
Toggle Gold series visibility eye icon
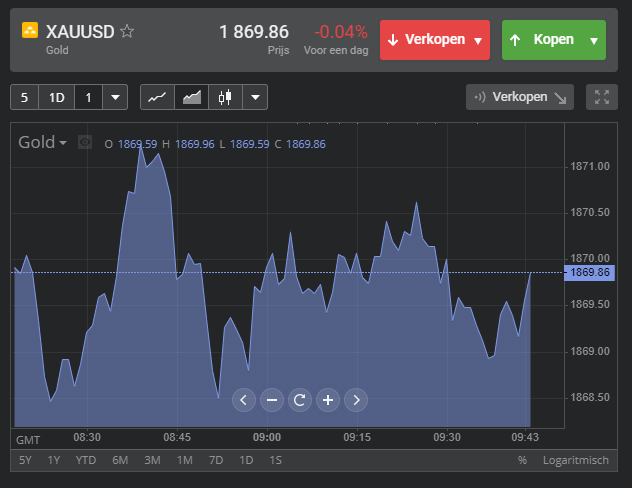[x=85, y=142]
